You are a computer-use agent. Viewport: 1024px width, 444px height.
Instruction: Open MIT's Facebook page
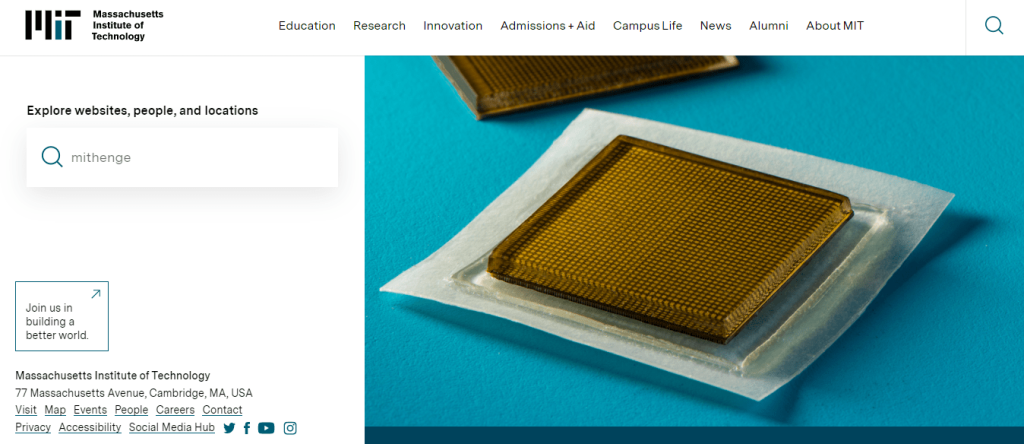247,428
